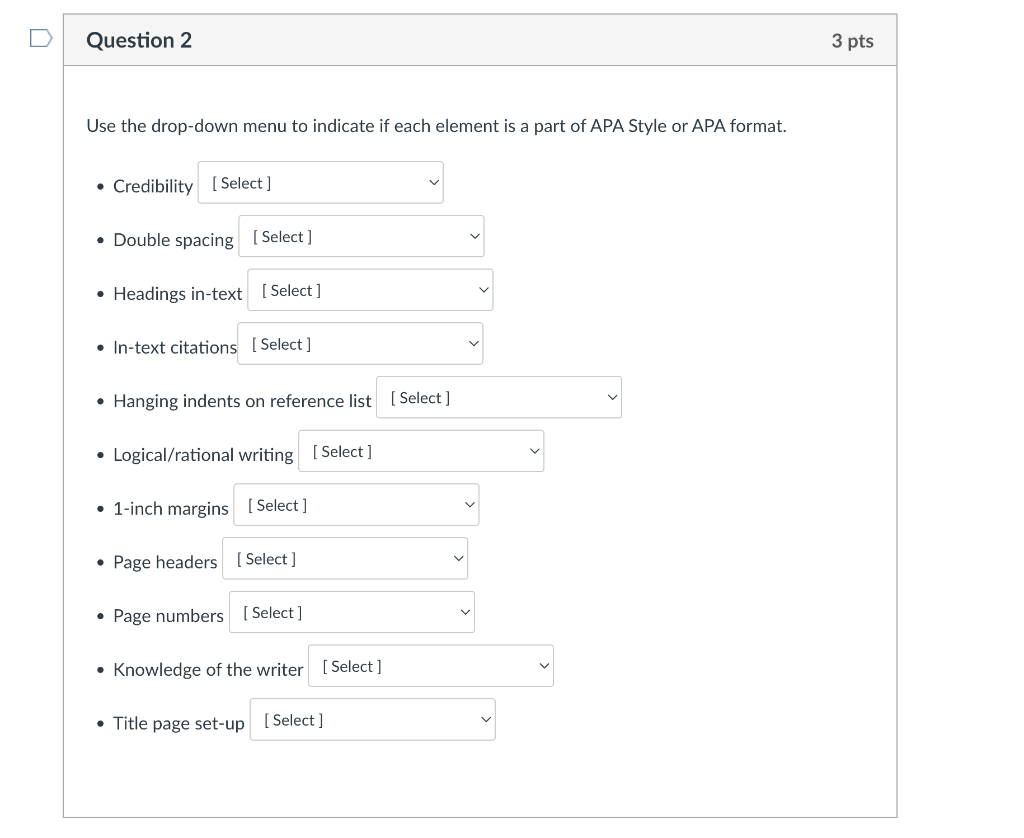Open the In-text citations dropdown
Viewport: 1024px width, 838px height.
[360, 344]
